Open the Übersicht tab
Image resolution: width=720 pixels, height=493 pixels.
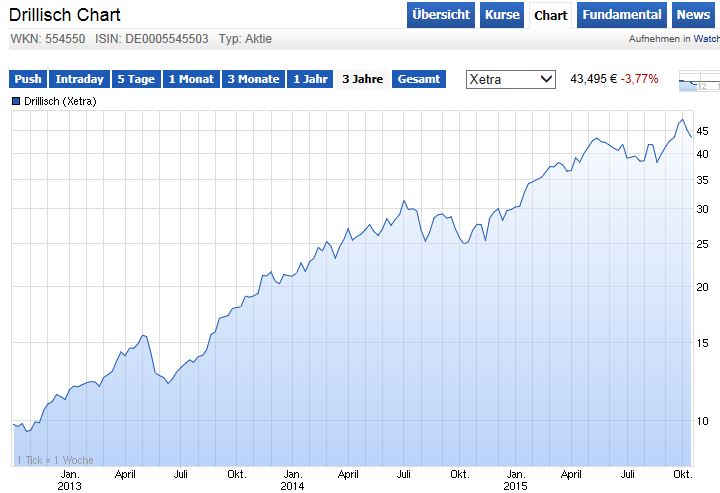tap(441, 15)
